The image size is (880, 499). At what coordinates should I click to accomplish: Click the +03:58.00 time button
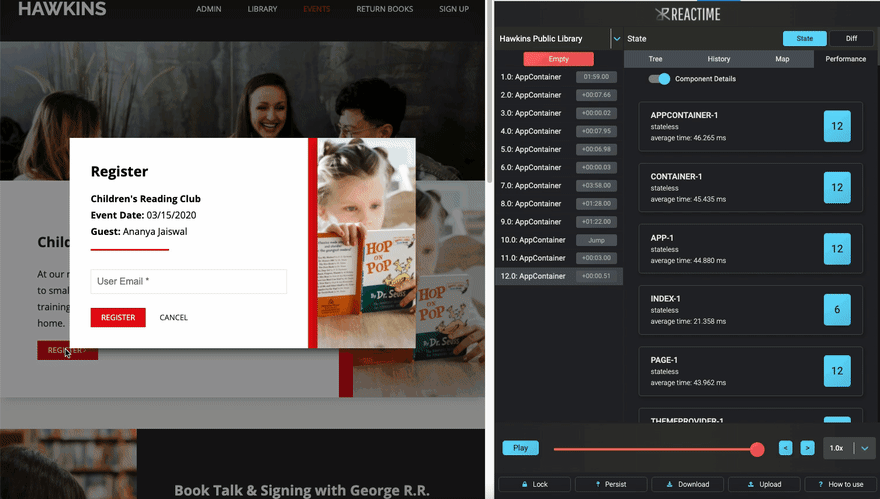coord(596,185)
